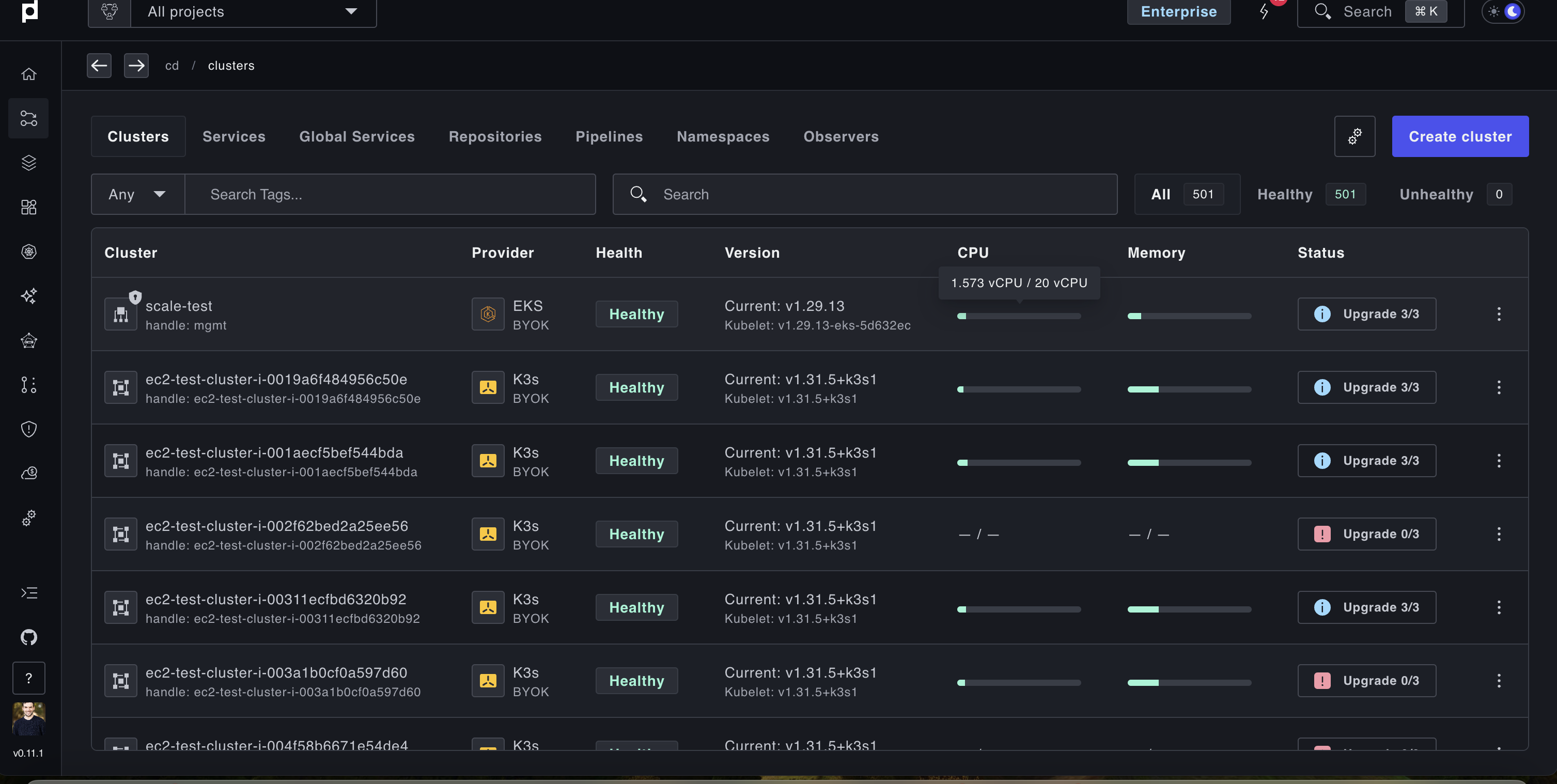Image resolution: width=1557 pixels, height=784 pixels.
Task: Click Memory bar for ec2-test-cluster-i-00311ecfbd6320b92
Action: pyautogui.click(x=1189, y=609)
